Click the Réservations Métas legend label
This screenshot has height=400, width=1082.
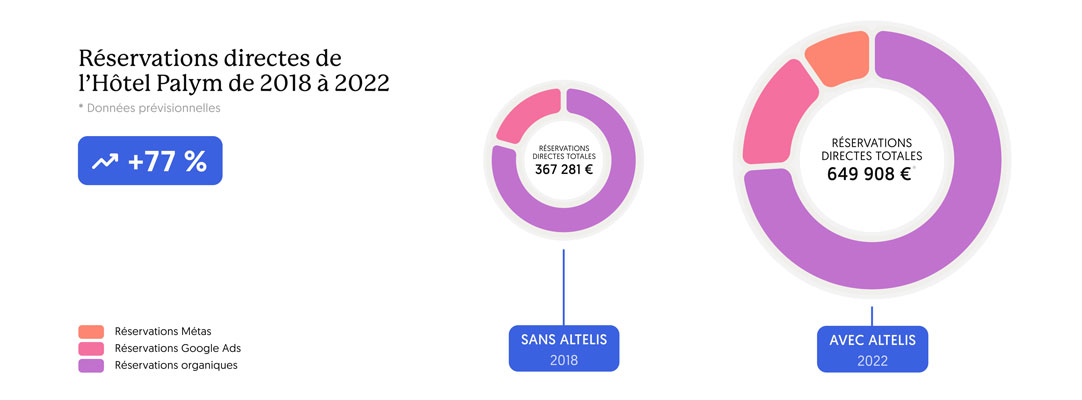click(163, 331)
